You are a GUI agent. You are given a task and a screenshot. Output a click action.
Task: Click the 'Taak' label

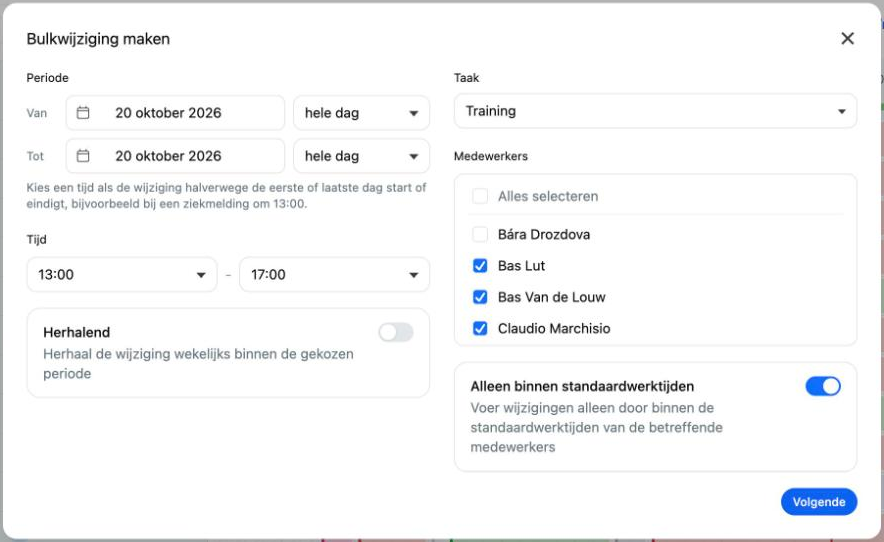pyautogui.click(x=466, y=78)
